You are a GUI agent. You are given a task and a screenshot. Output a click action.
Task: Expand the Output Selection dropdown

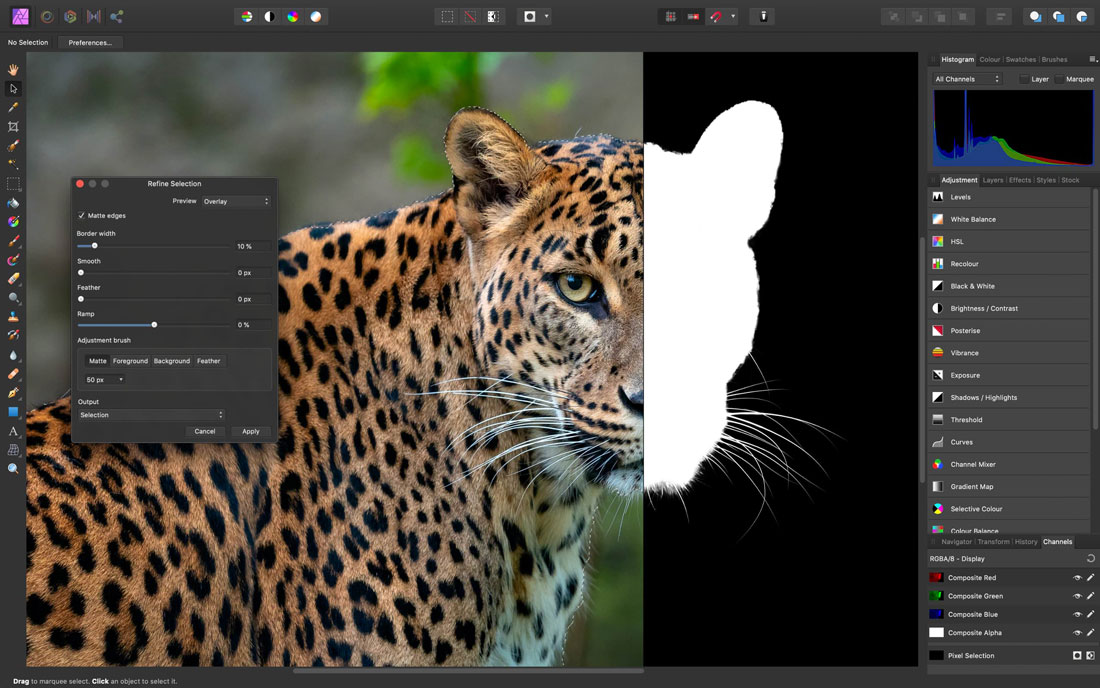tap(151, 415)
